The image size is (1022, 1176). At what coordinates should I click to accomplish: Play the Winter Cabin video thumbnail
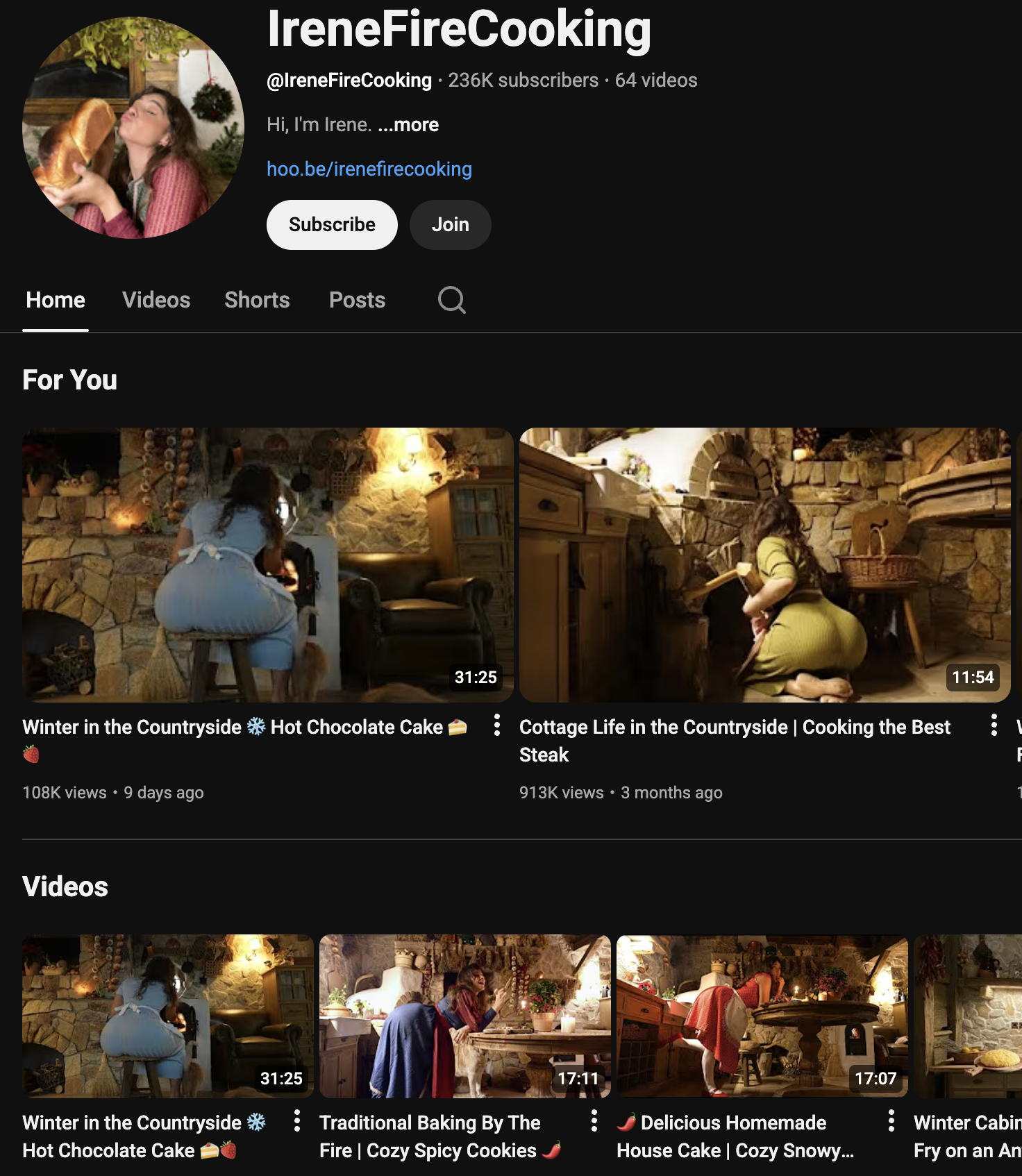point(968,1016)
